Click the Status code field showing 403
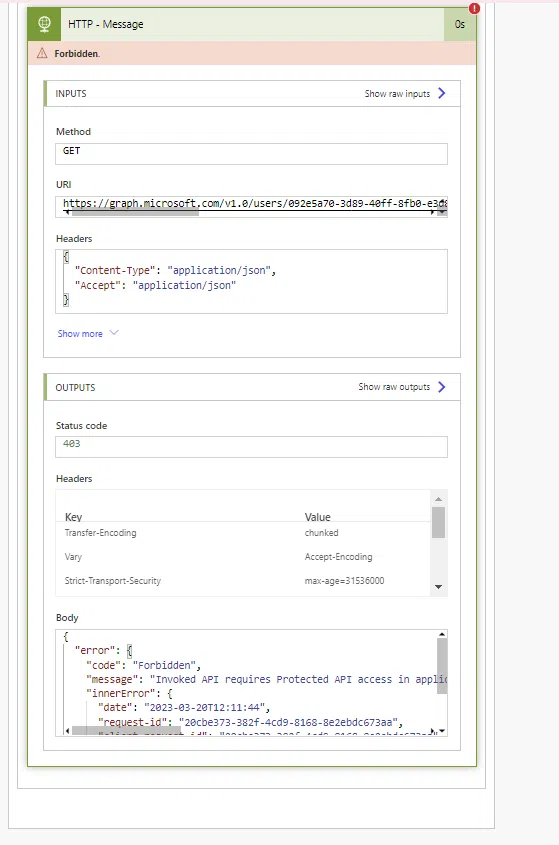 tap(251, 447)
